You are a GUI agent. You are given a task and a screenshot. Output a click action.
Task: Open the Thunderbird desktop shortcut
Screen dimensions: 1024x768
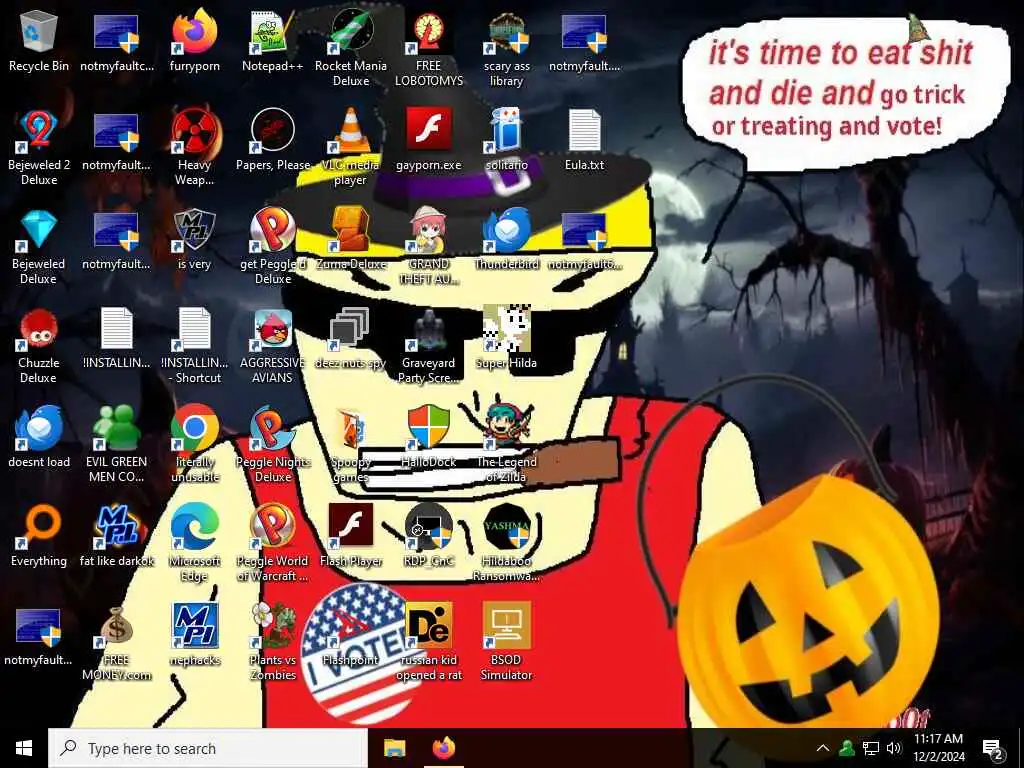(506, 231)
